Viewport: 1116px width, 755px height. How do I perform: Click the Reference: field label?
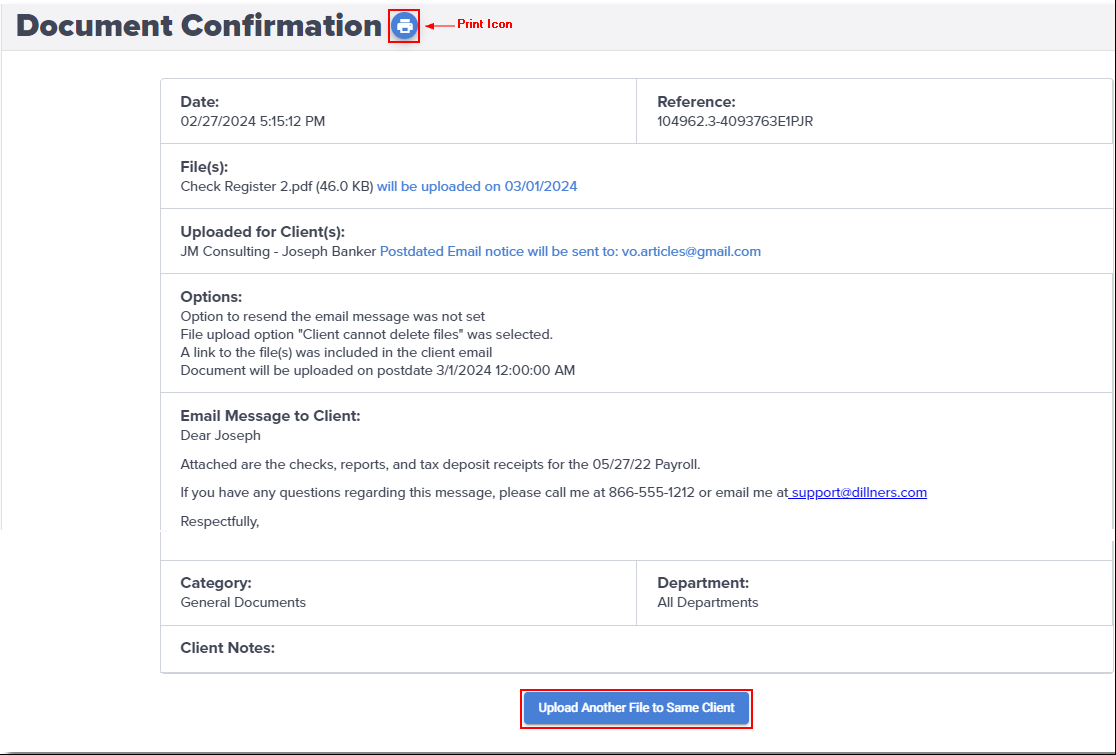(x=697, y=102)
